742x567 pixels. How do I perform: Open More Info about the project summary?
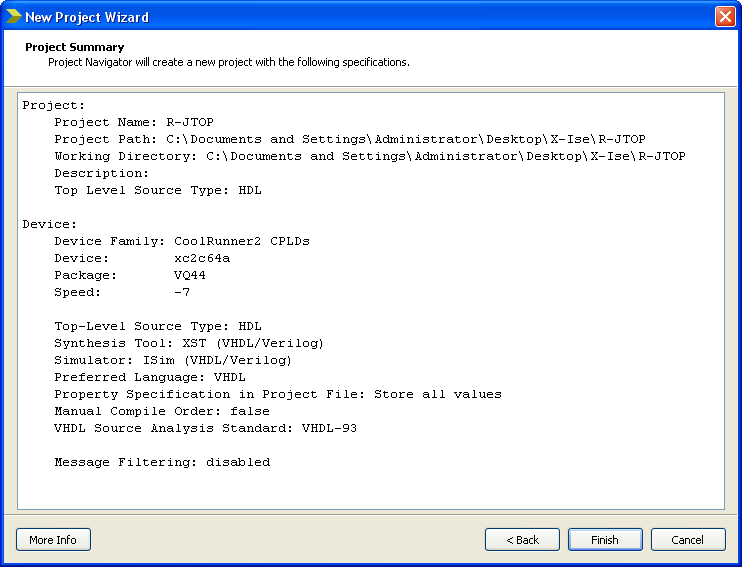[53, 540]
